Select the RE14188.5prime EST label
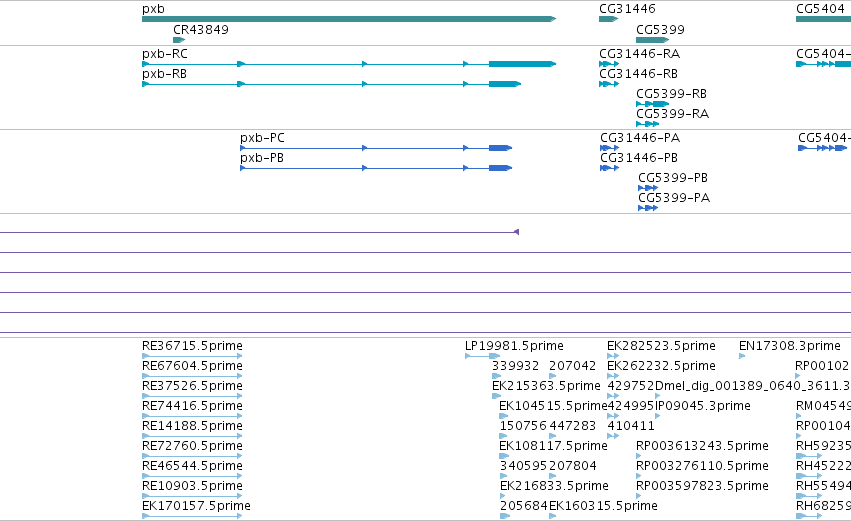 192,426
